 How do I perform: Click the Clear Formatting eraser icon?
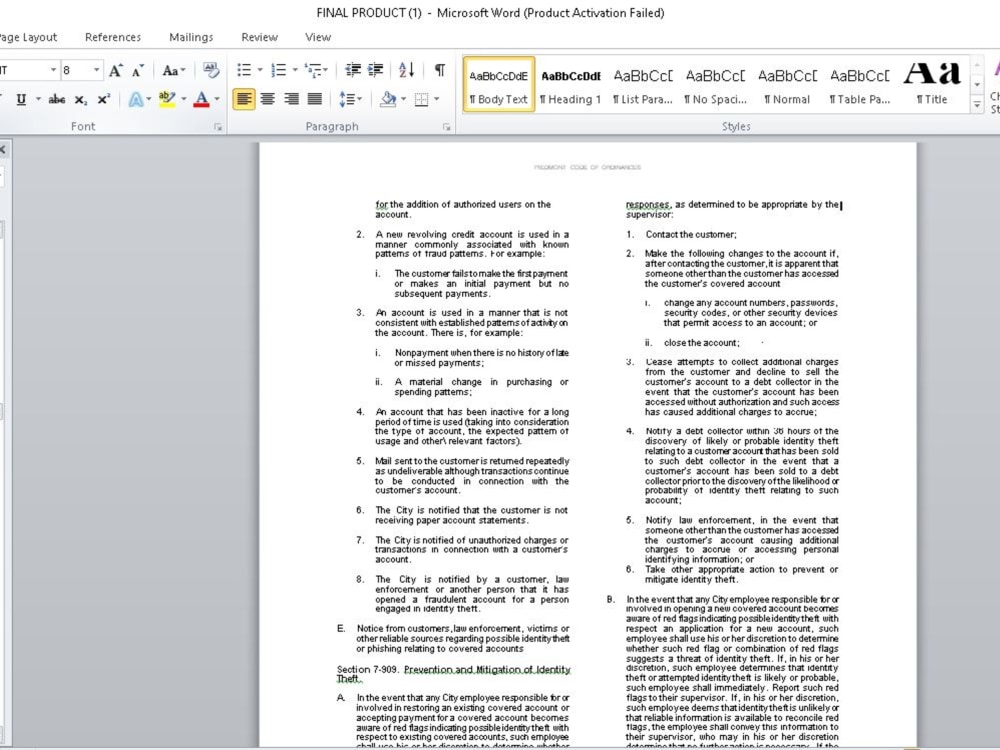[x=211, y=70]
